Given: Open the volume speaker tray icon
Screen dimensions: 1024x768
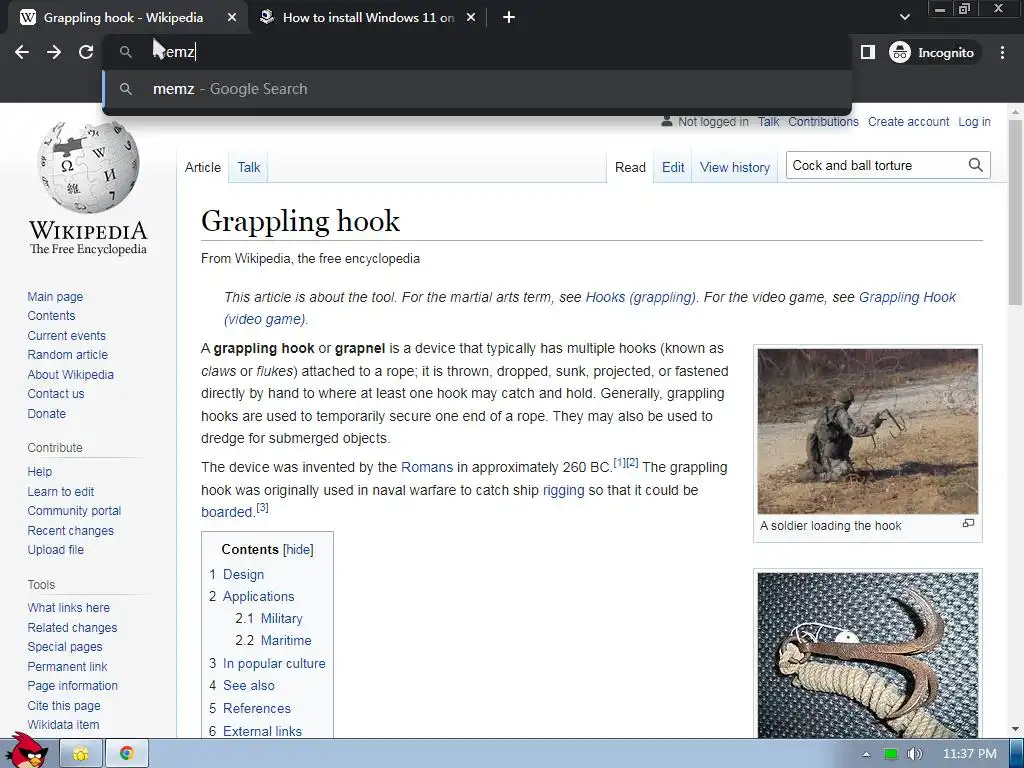Looking at the screenshot, I should pyautogui.click(x=914, y=754).
